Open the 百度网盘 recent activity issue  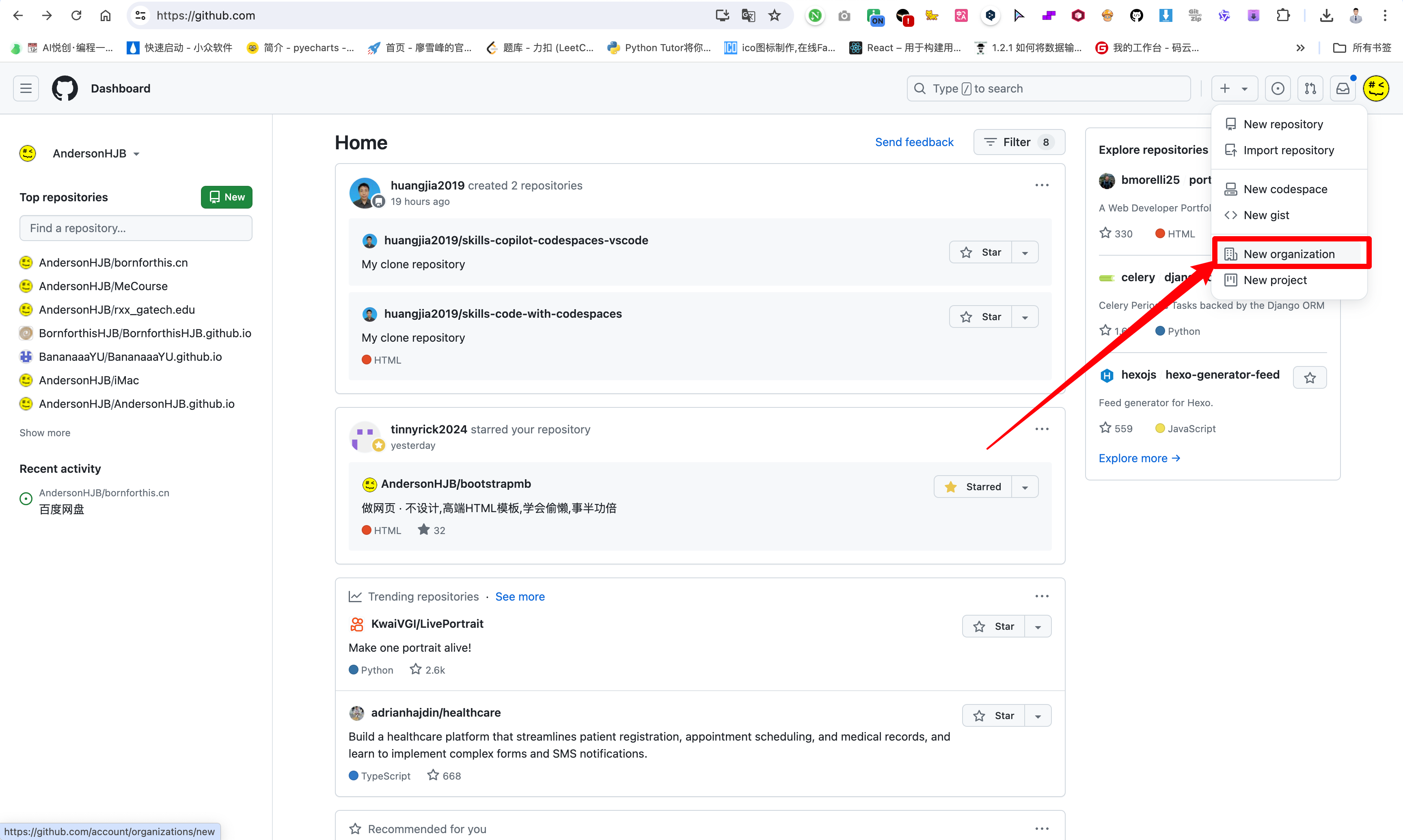pyautogui.click(x=61, y=509)
